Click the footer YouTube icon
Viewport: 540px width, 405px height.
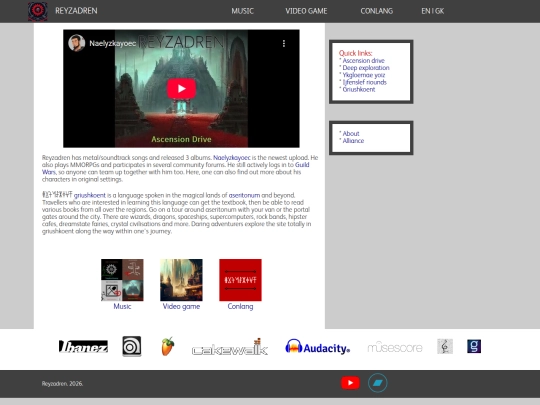tap(350, 383)
